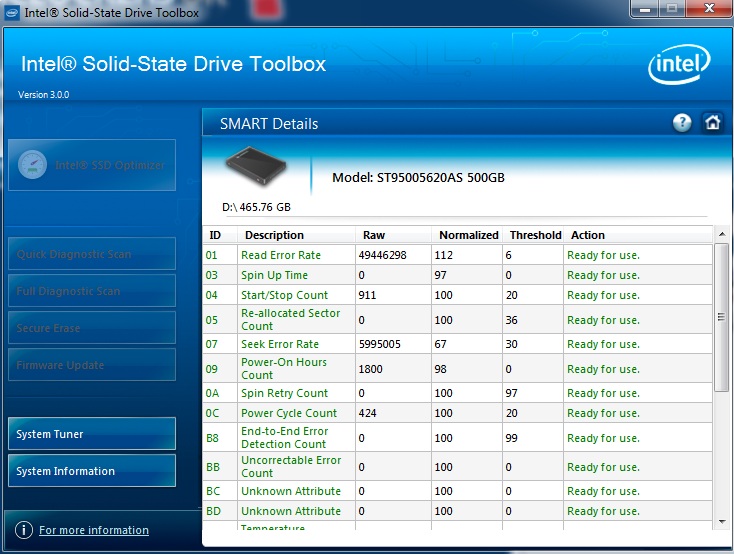The width and height of the screenshot is (734, 555).
Task: Click the help question mark icon
Action: [x=682, y=123]
